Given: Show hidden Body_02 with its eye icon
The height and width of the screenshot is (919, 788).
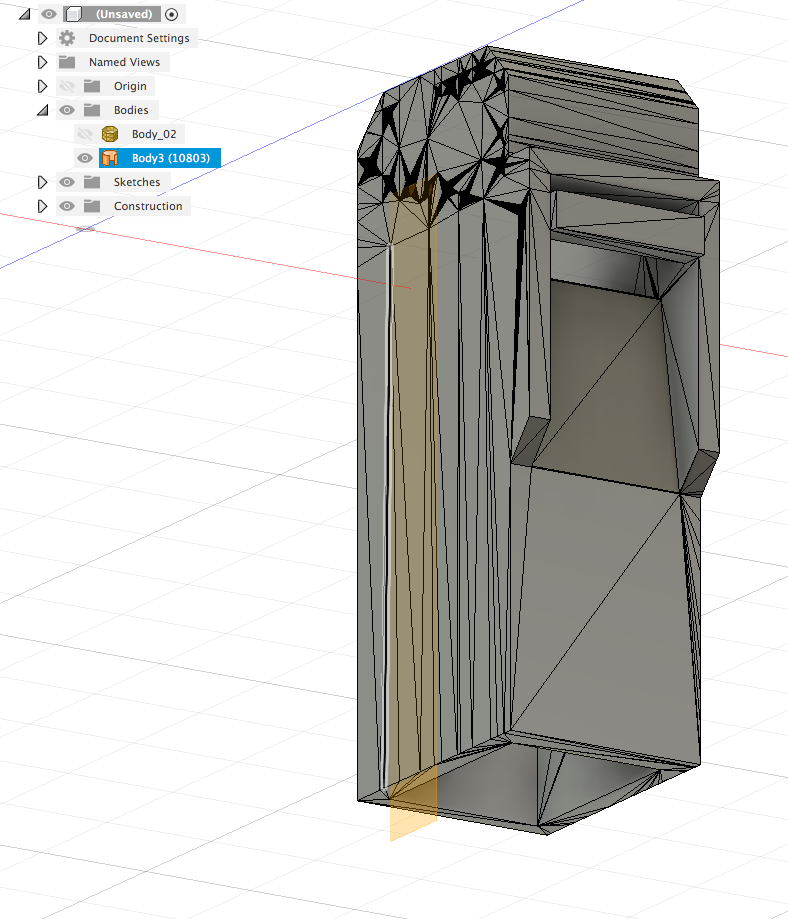Looking at the screenshot, I should click(x=85, y=134).
